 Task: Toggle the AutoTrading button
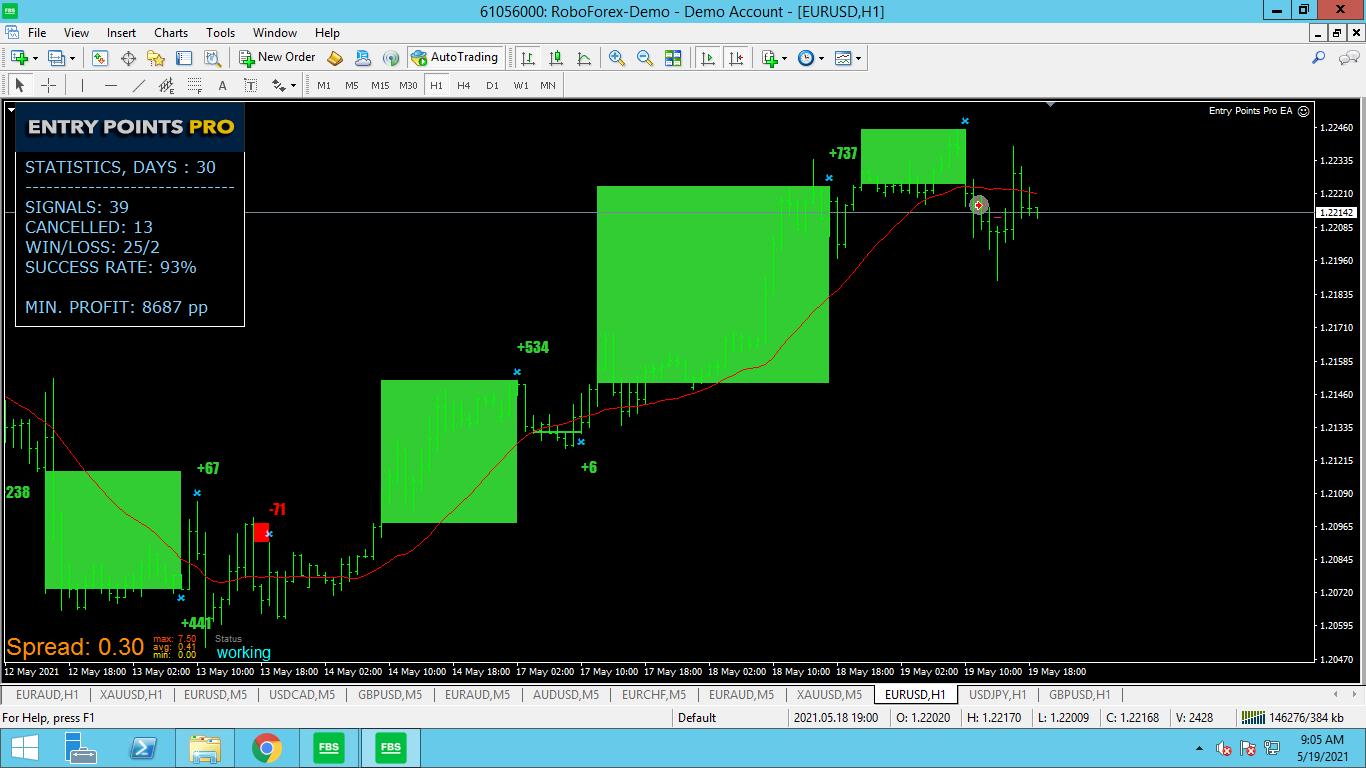(455, 58)
